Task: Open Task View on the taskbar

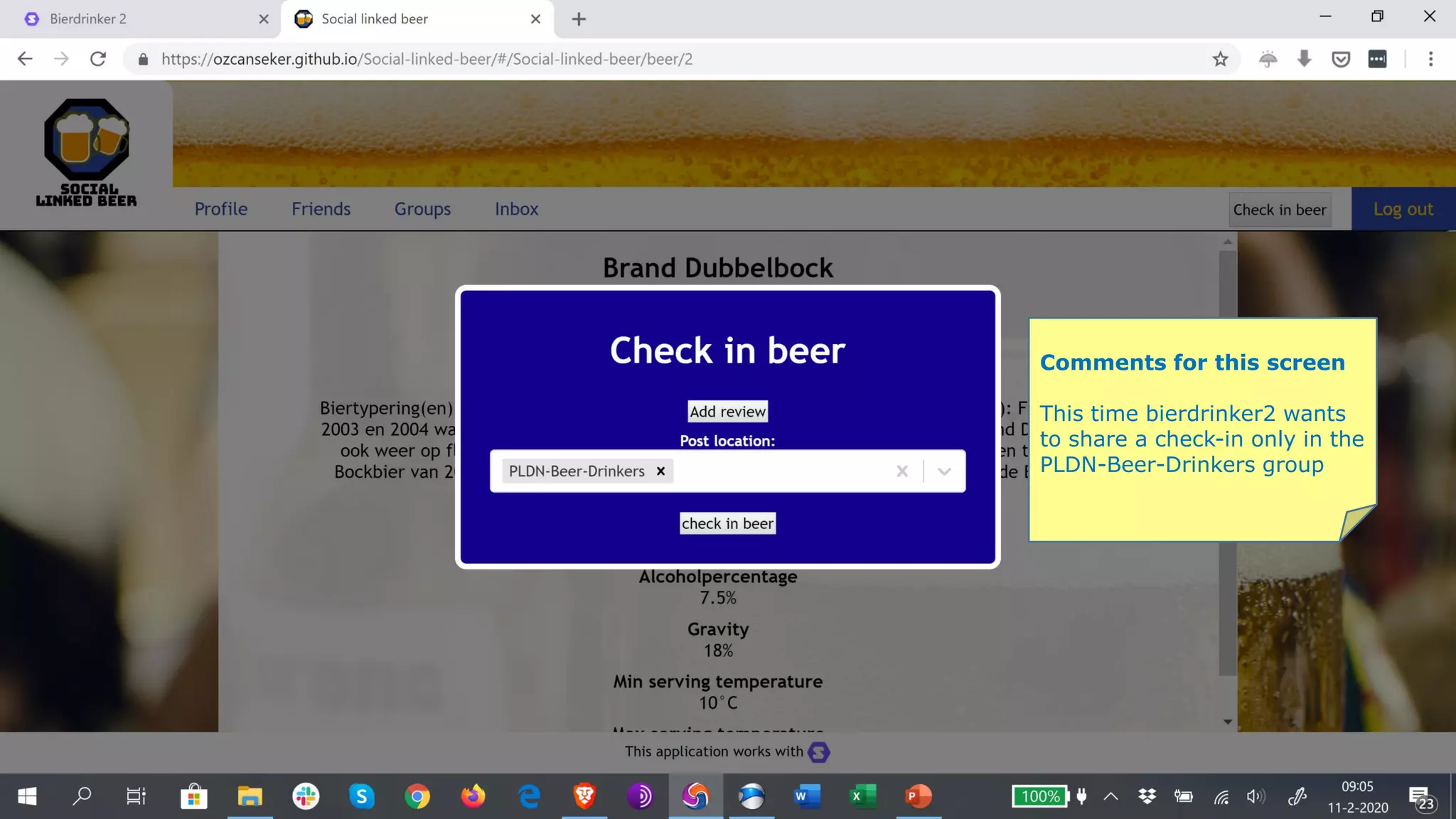Action: click(136, 796)
